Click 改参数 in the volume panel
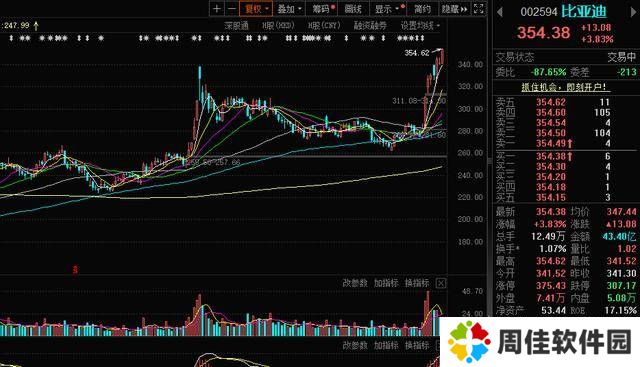This screenshot has width=640, height=367. pos(355,283)
